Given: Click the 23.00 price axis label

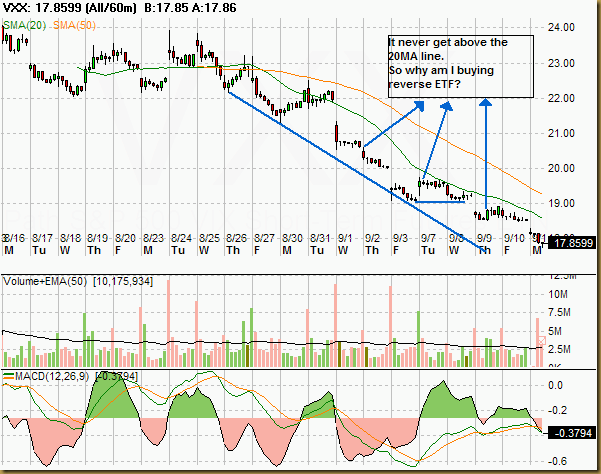Looking at the screenshot, I should [x=562, y=63].
